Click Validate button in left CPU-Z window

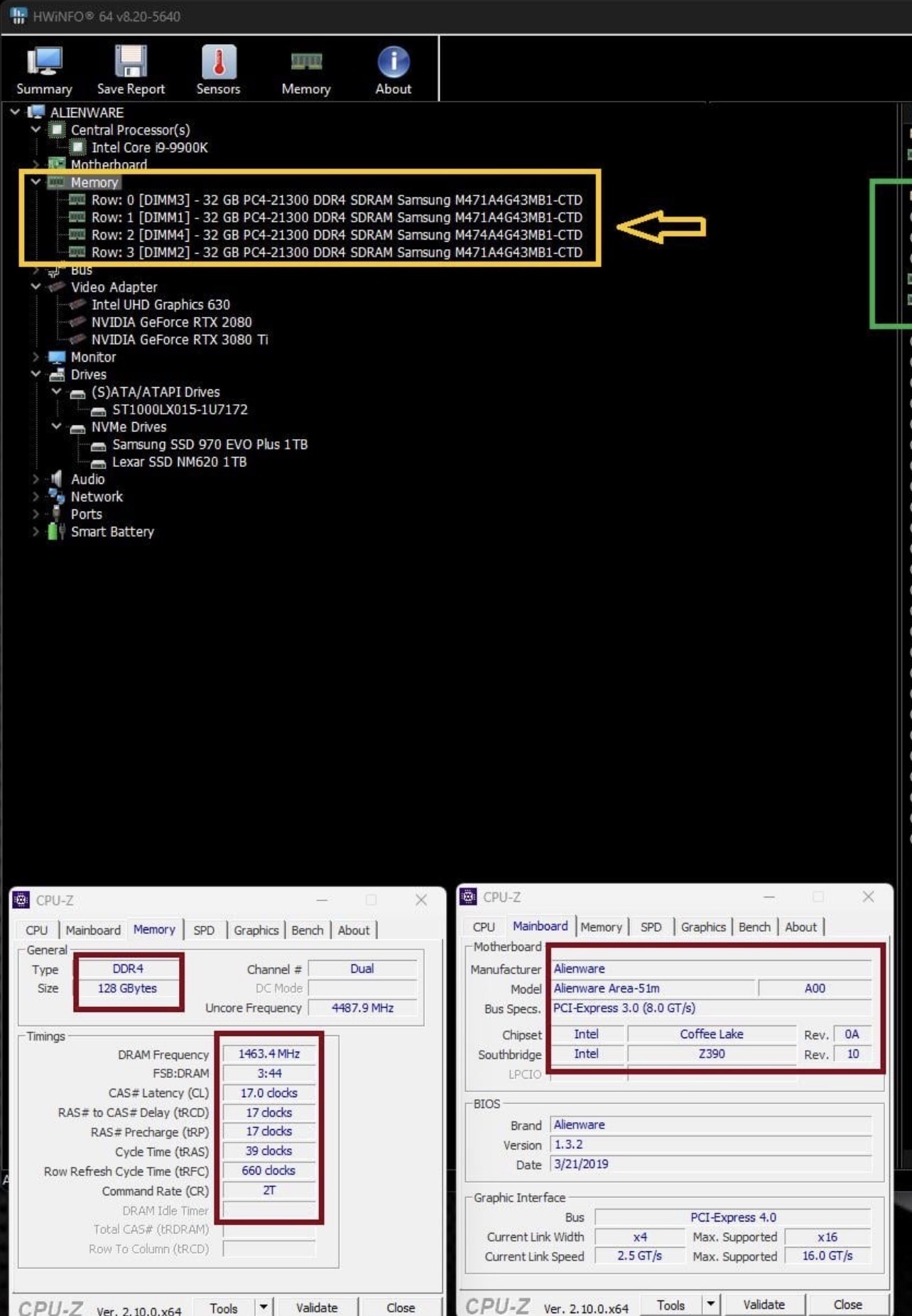(x=316, y=1307)
